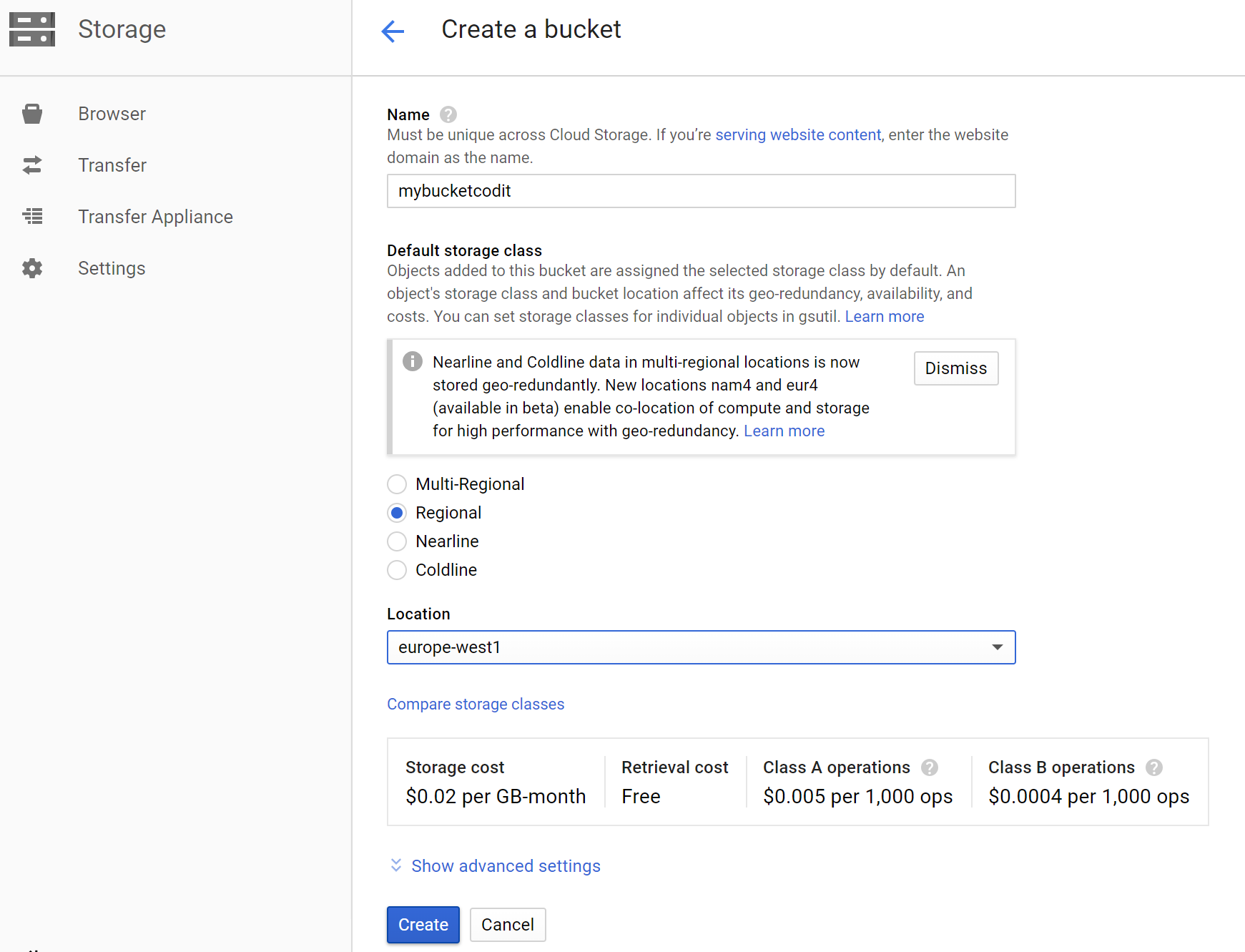Image resolution: width=1245 pixels, height=952 pixels.
Task: Click the Browser bucket icon in sidebar
Action: tap(32, 114)
